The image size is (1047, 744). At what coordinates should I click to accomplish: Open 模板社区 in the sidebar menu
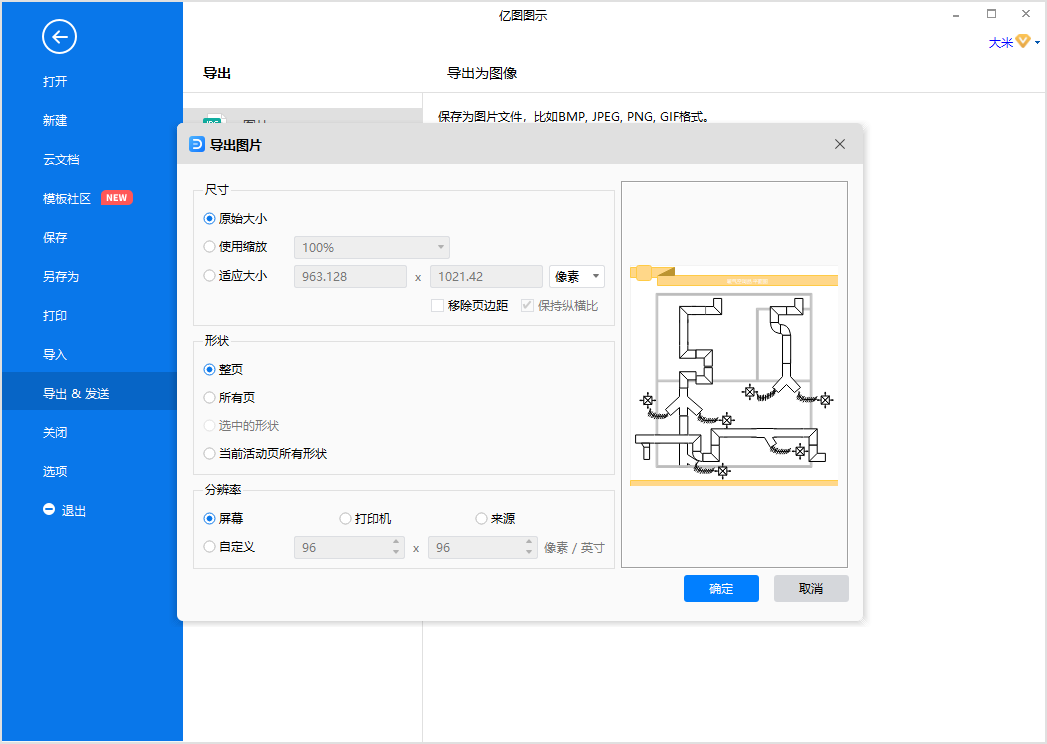(x=67, y=198)
